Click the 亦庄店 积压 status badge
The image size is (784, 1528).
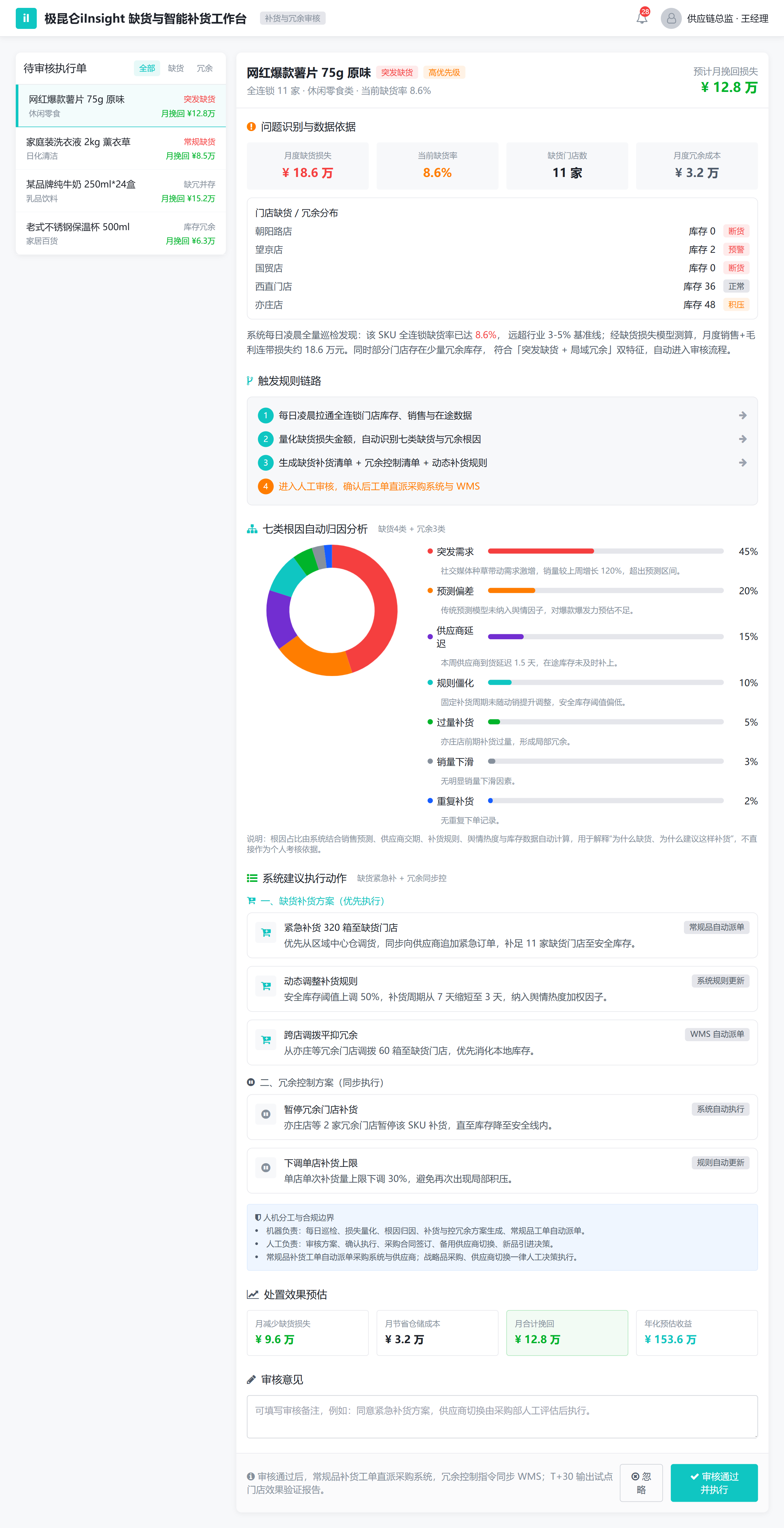tap(736, 304)
